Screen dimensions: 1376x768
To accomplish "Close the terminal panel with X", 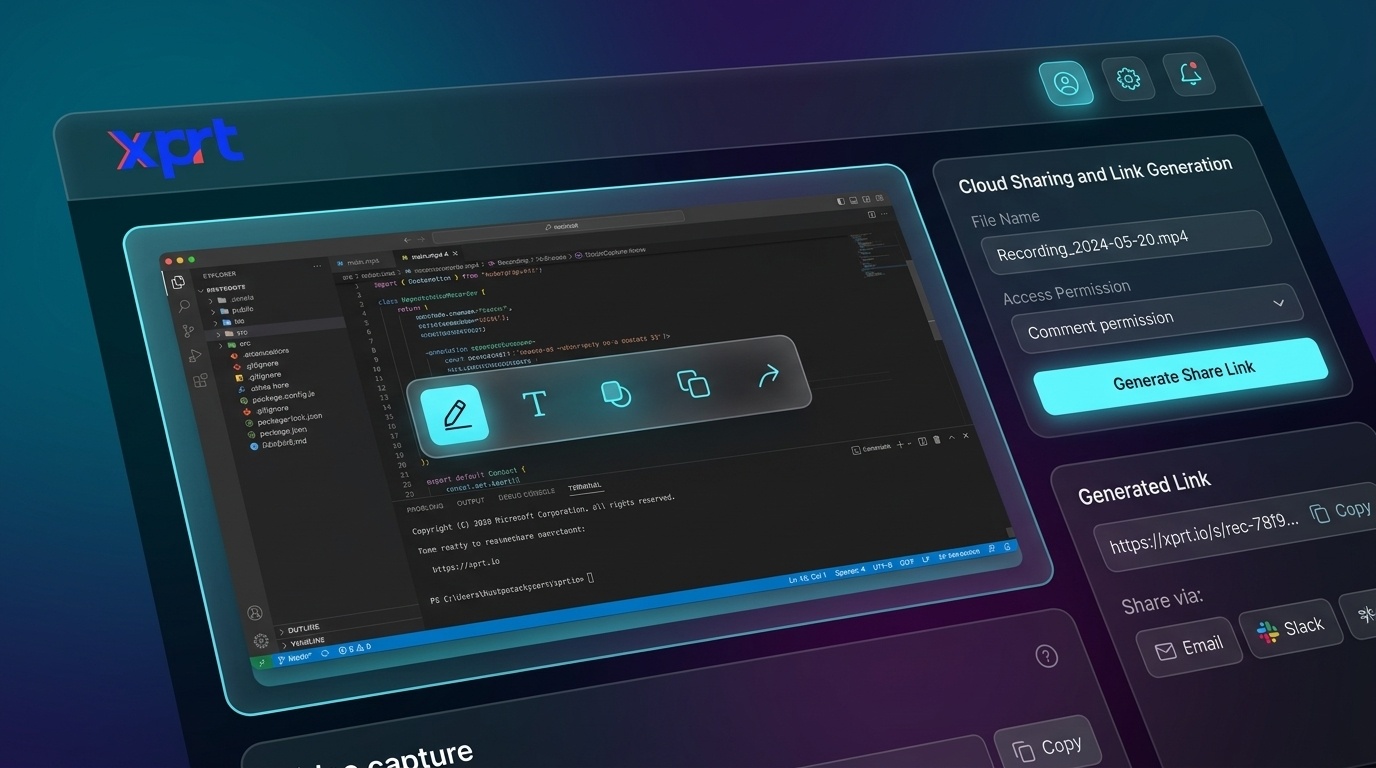I will [x=968, y=437].
